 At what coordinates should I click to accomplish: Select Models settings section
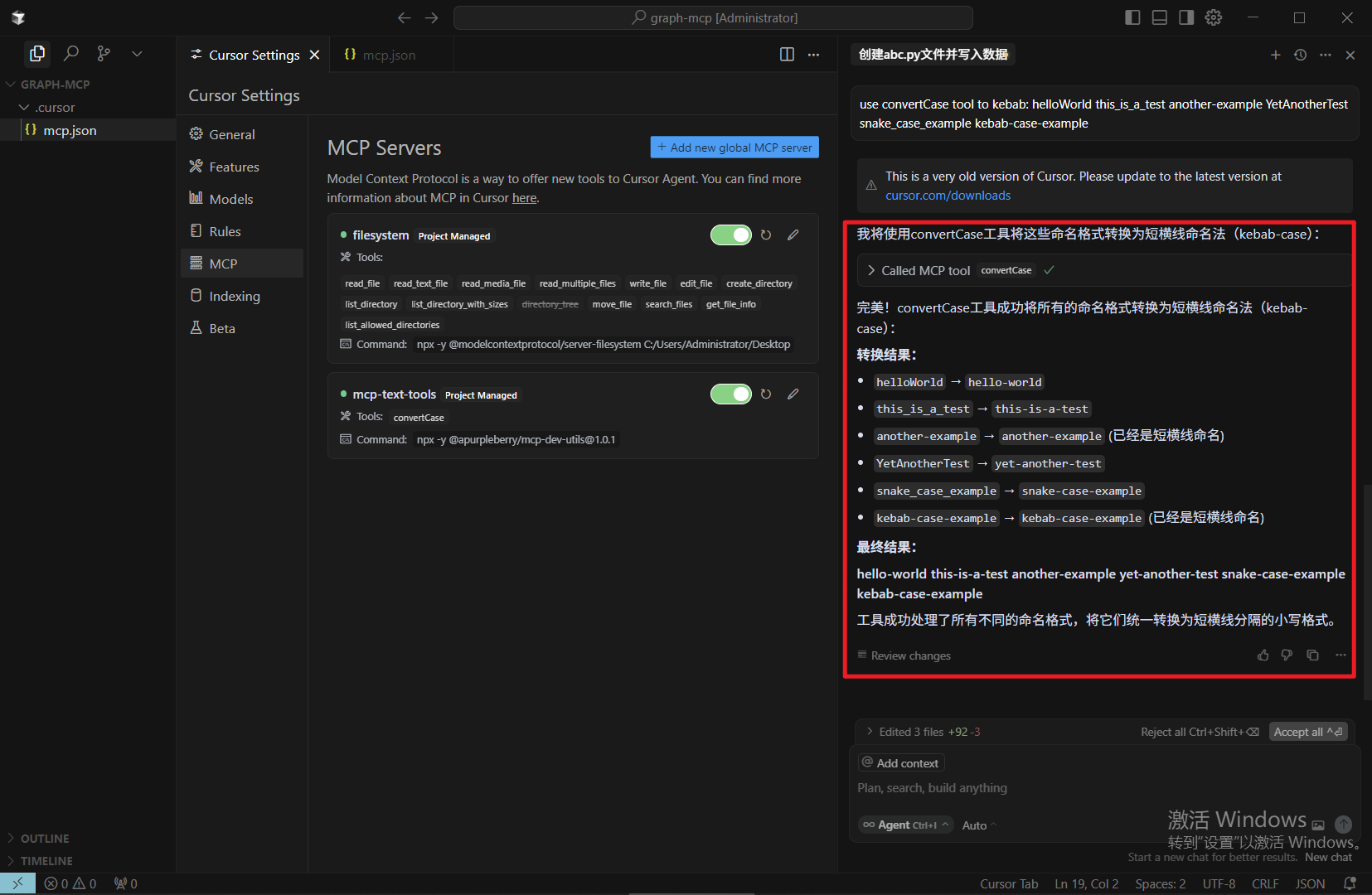(242, 199)
